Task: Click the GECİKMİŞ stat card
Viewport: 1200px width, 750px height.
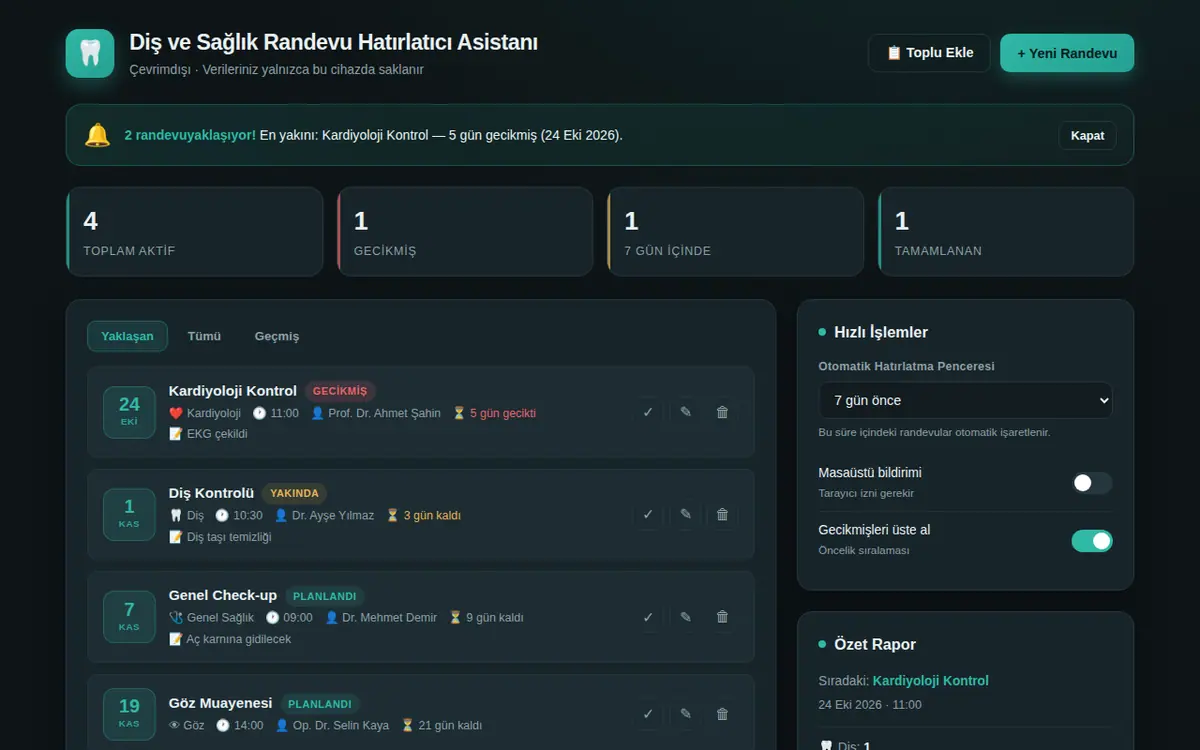Action: pos(465,231)
